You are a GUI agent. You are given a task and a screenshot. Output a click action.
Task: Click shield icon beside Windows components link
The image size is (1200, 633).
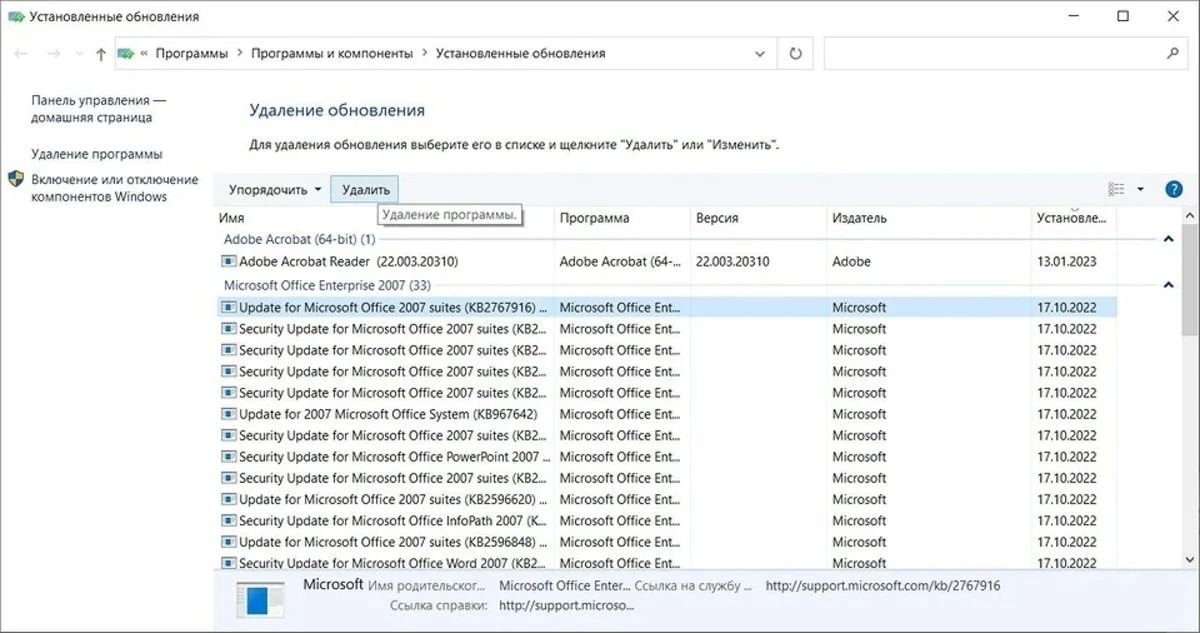17,179
